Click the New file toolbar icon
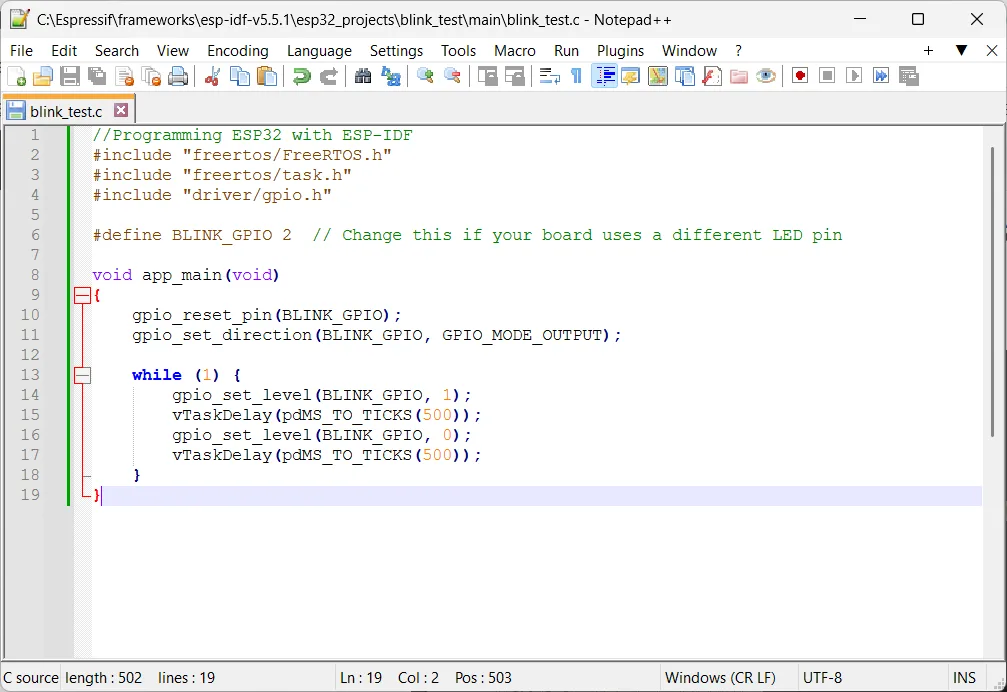The height and width of the screenshot is (692, 1007). [17, 76]
